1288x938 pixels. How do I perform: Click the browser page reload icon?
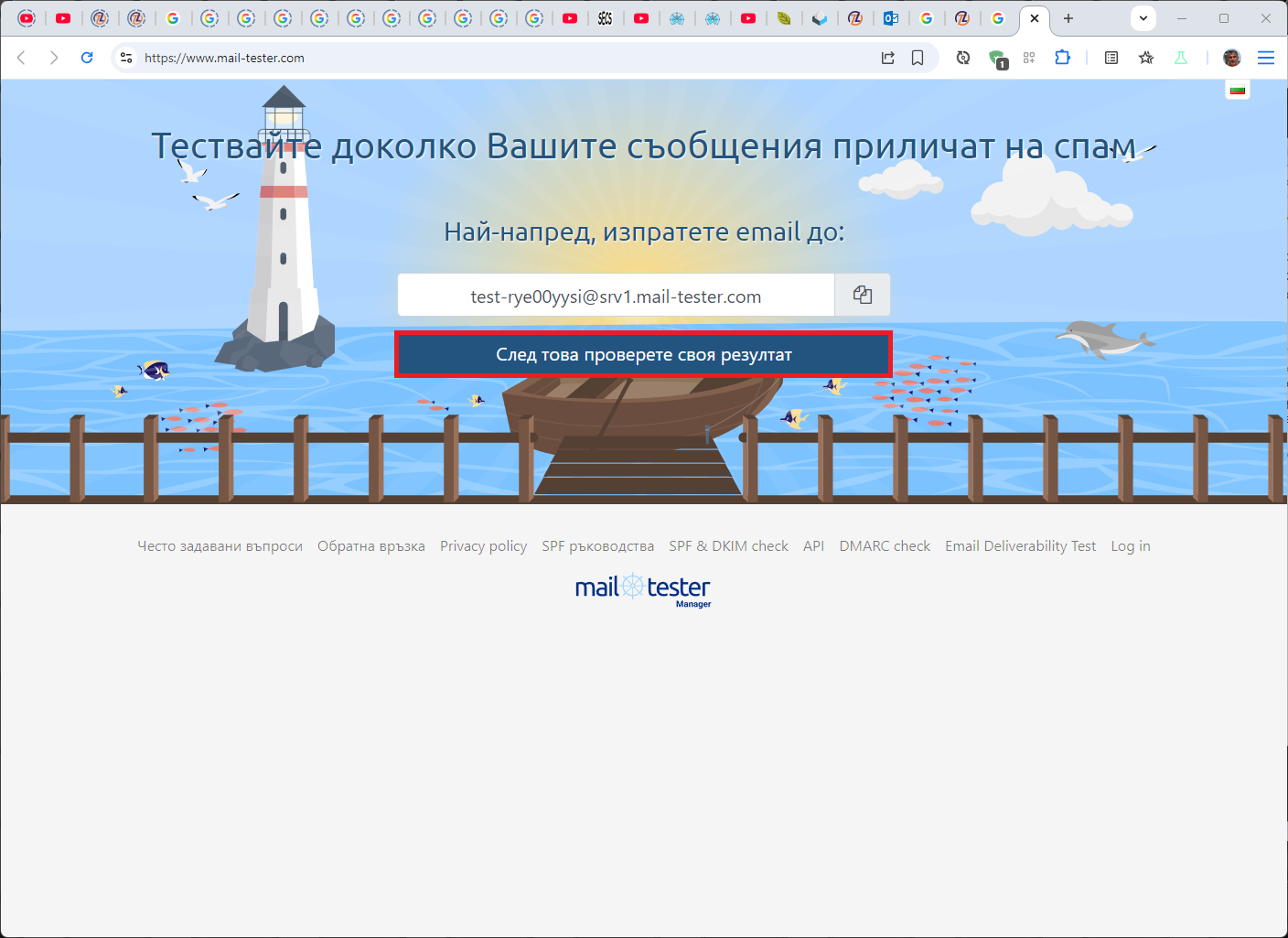click(x=87, y=58)
